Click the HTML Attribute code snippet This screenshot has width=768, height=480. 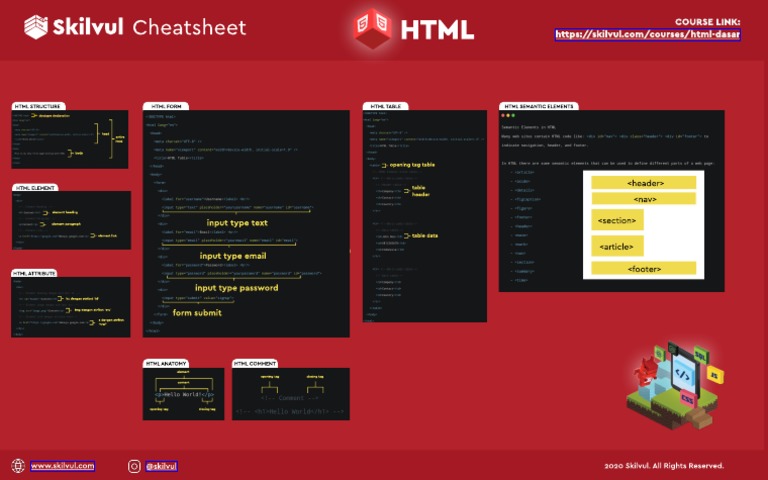[x=71, y=307]
